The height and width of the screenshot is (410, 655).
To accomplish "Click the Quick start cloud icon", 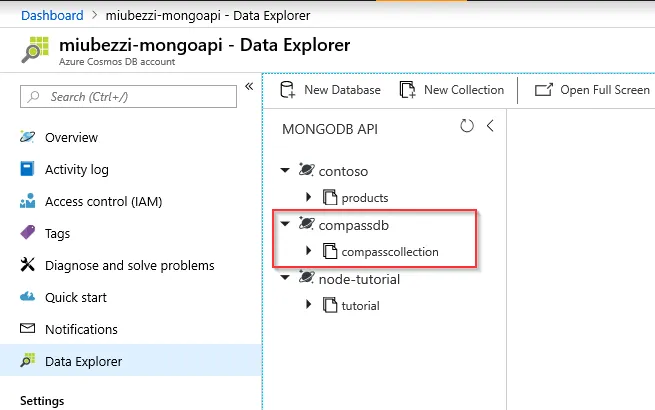I will (28, 296).
